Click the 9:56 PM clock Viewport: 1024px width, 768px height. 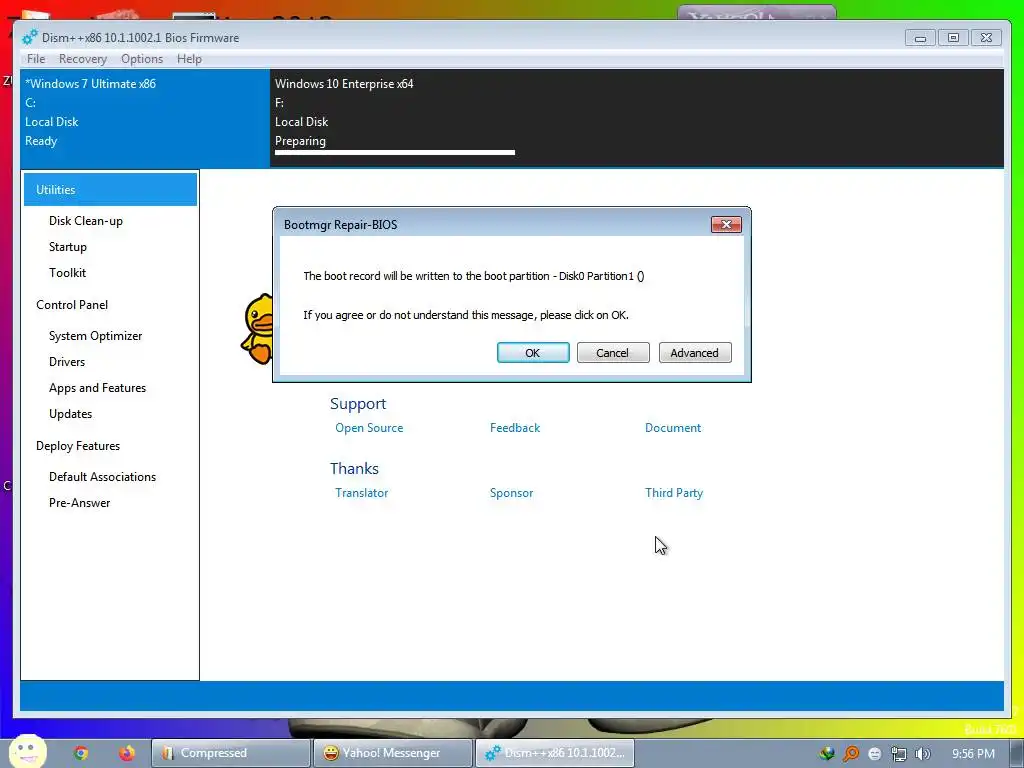click(x=973, y=754)
